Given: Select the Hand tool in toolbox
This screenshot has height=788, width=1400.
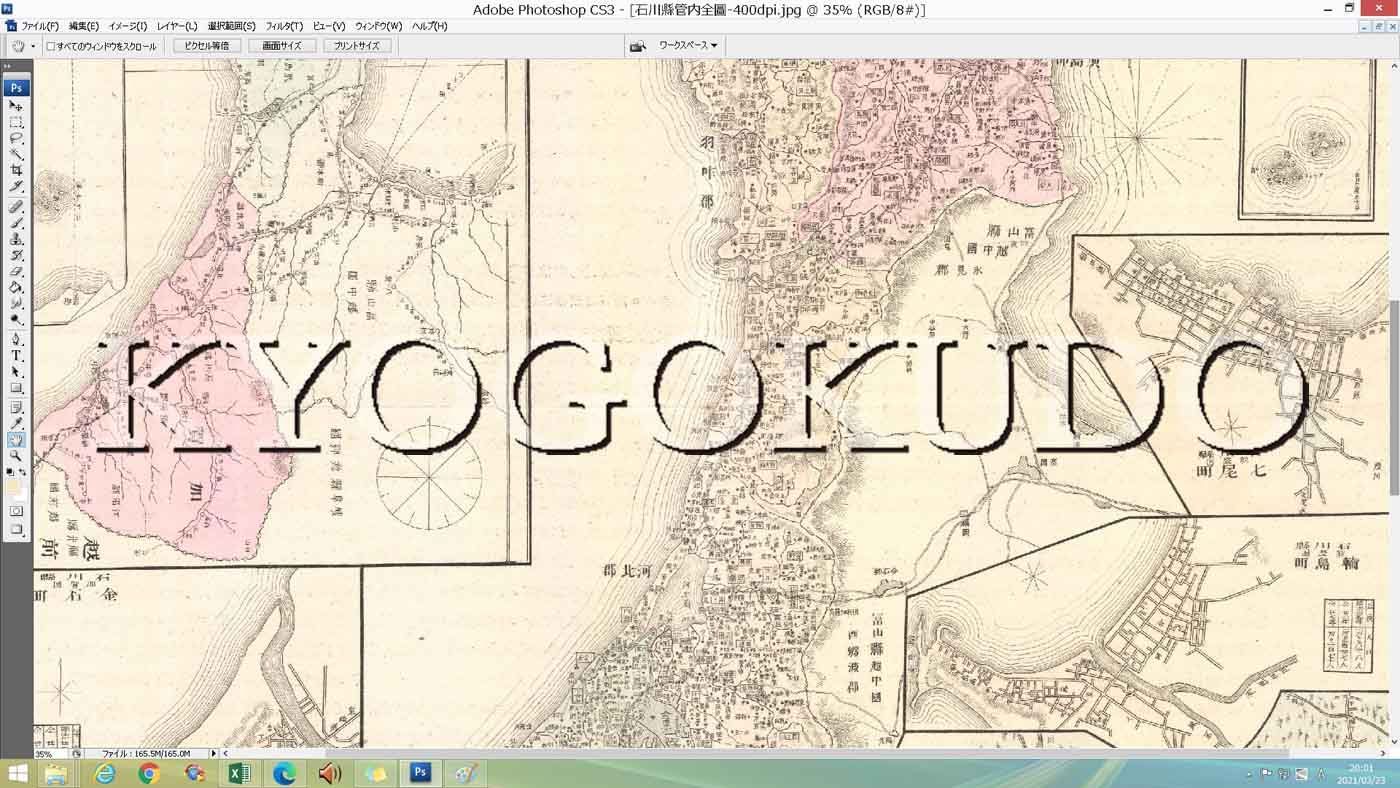Looking at the screenshot, I should 16,440.
